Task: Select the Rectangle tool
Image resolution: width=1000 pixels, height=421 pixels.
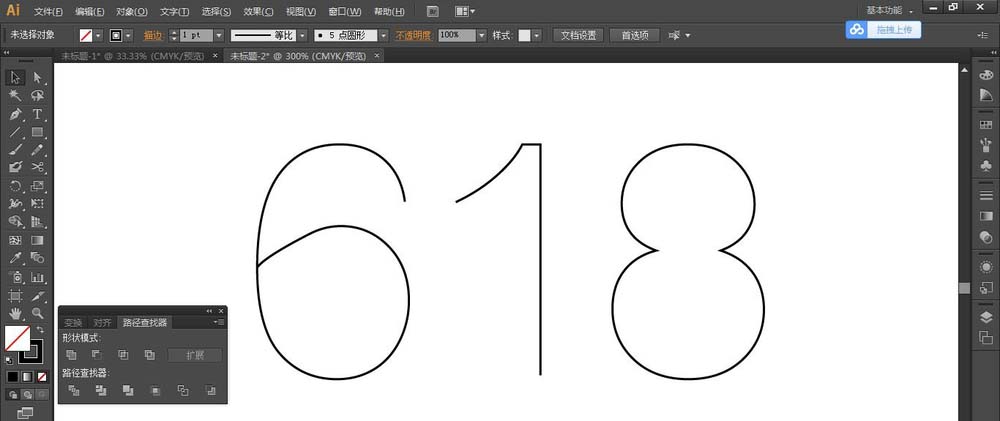Action: (37, 132)
